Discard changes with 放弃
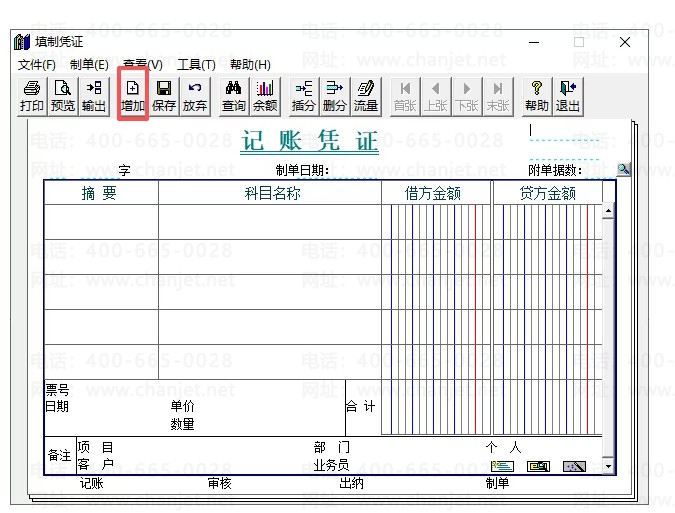This screenshot has width=675, height=513. (195, 96)
